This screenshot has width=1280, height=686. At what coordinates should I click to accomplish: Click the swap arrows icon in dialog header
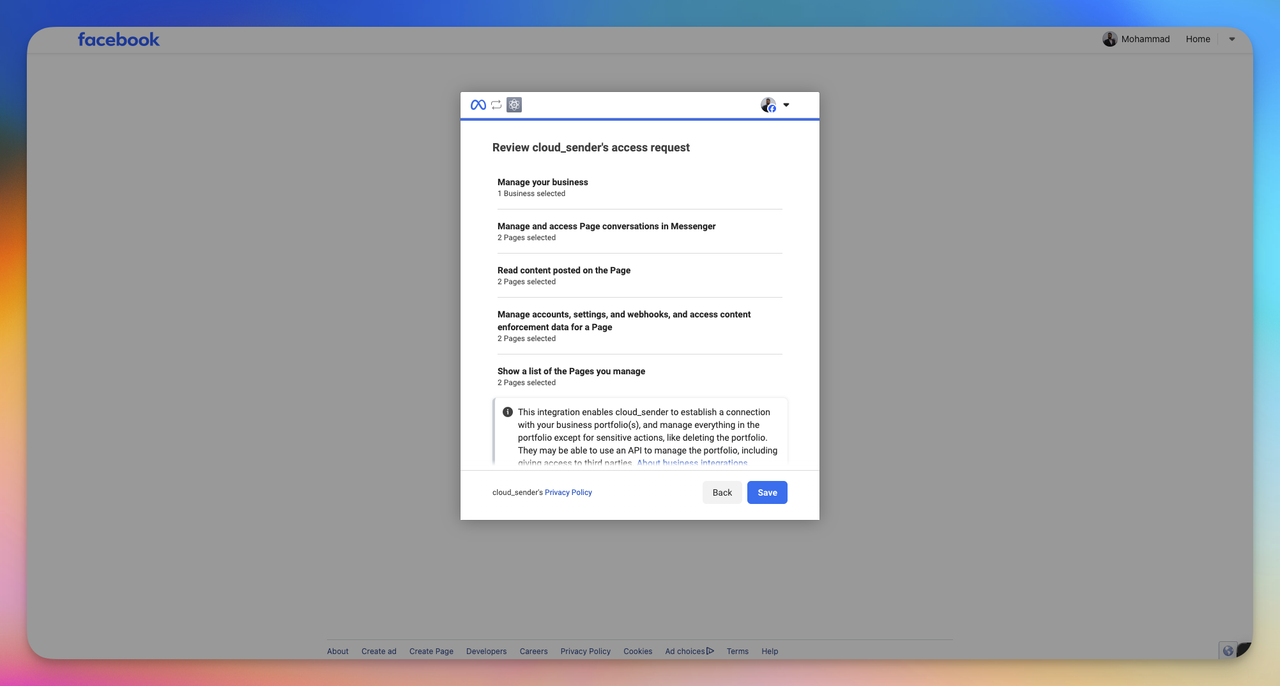point(496,105)
